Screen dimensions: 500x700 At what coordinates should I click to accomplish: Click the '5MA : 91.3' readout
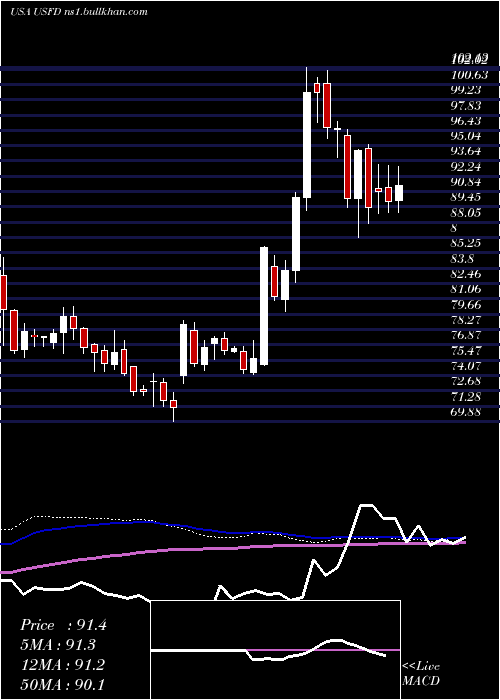coord(58,645)
